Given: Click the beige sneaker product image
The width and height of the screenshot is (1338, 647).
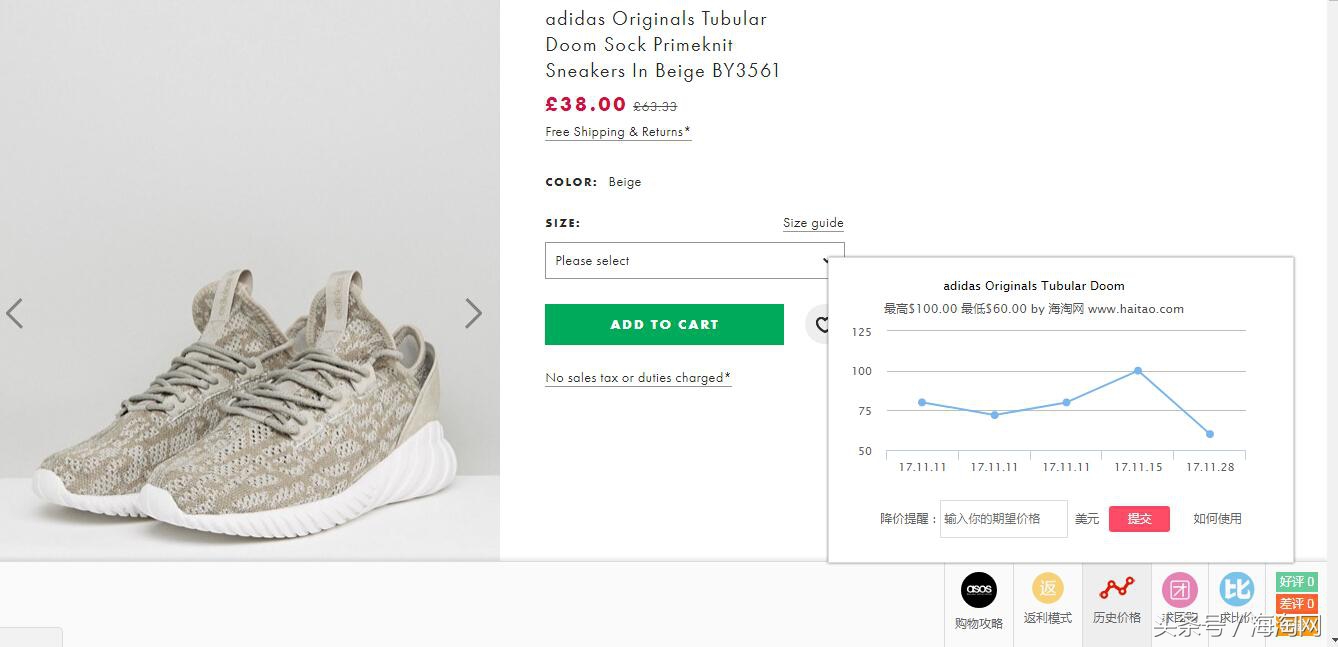Looking at the screenshot, I should (x=245, y=400).
